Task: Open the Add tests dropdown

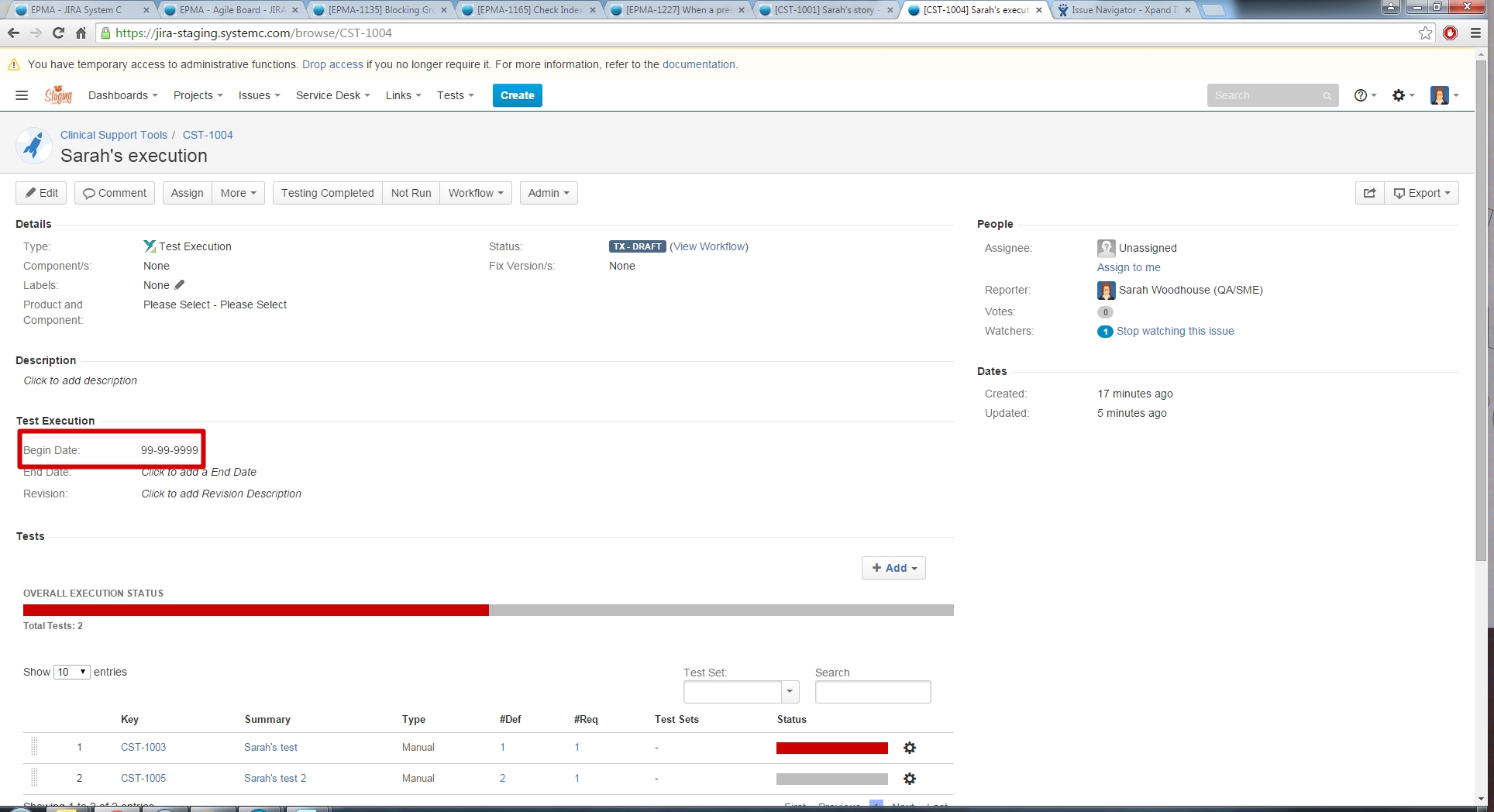Action: (x=893, y=568)
